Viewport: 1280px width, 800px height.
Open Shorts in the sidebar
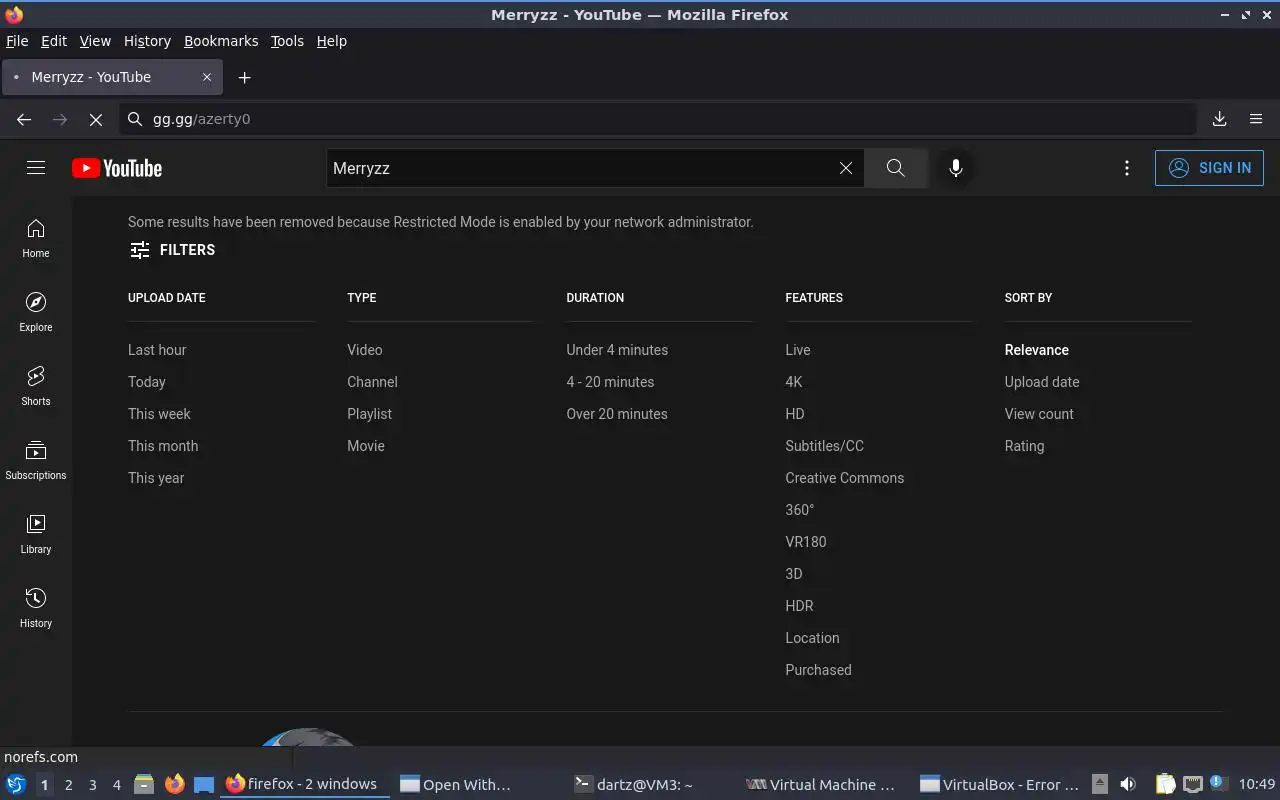click(36, 386)
